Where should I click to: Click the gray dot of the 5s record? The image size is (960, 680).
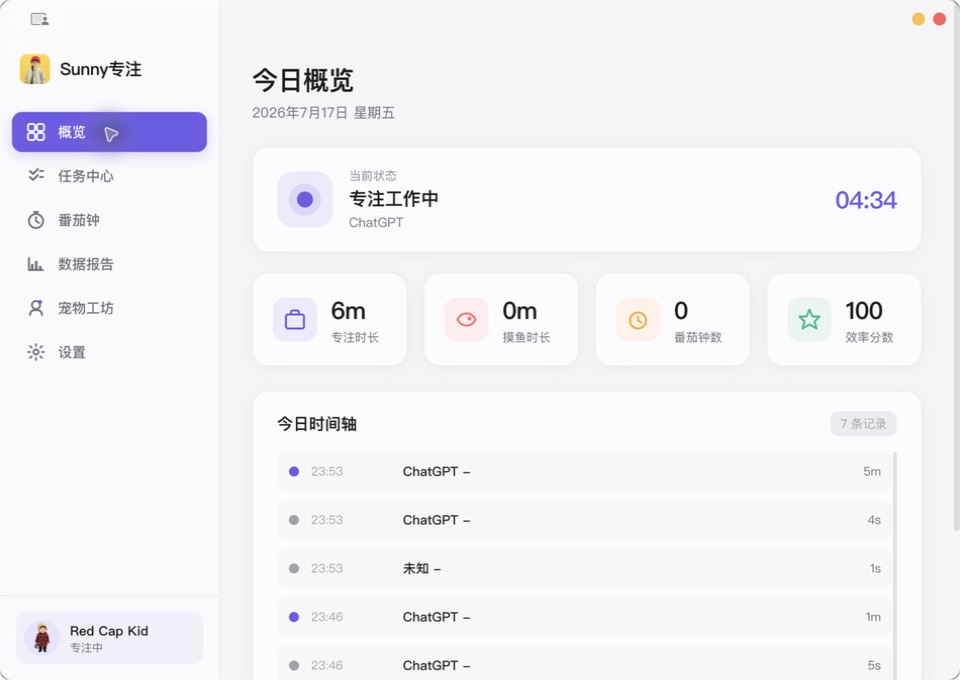(294, 665)
